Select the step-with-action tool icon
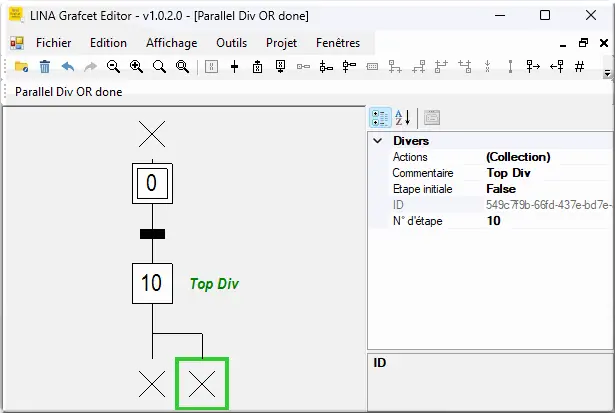 coord(326,67)
